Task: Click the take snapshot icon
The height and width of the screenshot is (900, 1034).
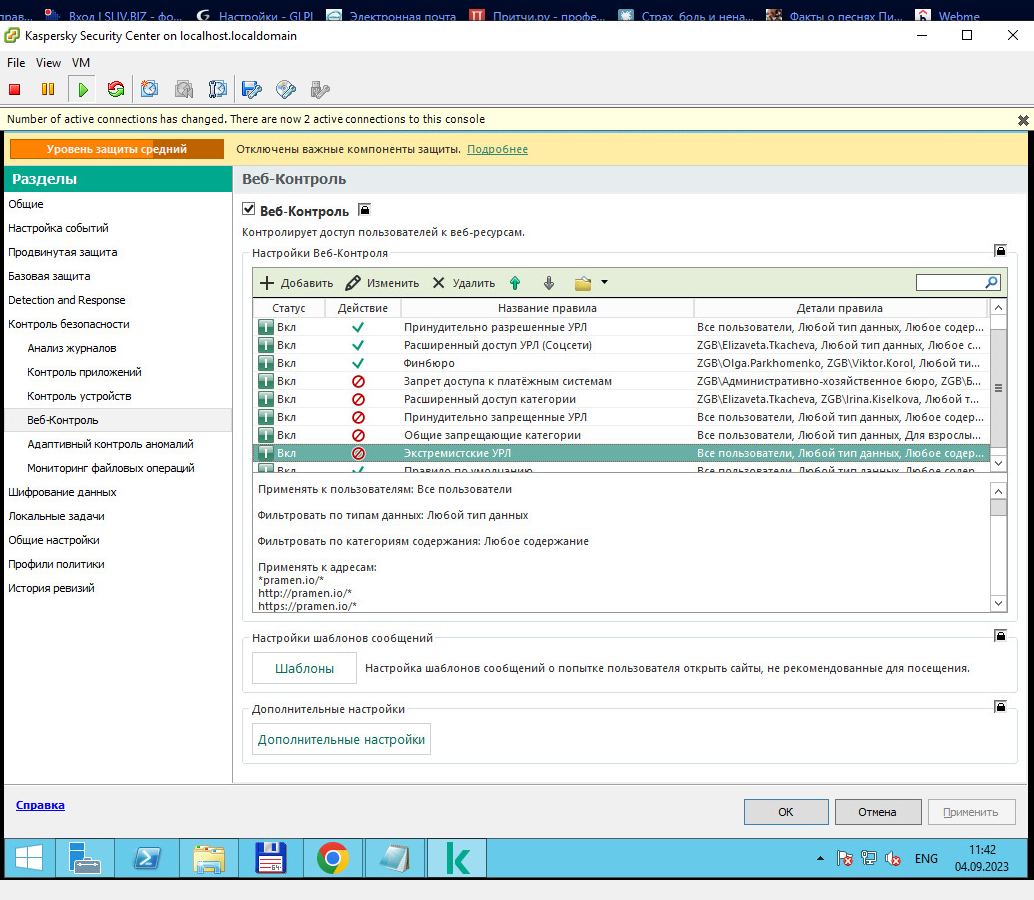Action: point(149,90)
